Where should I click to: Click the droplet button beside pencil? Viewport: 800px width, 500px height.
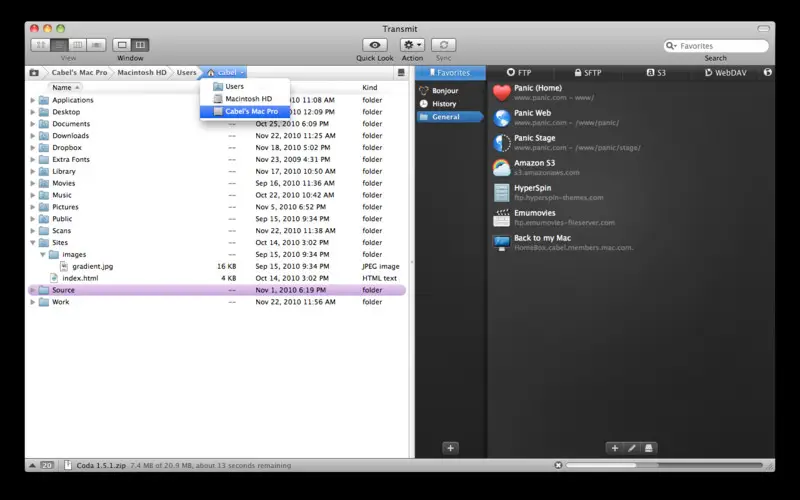tap(648, 448)
